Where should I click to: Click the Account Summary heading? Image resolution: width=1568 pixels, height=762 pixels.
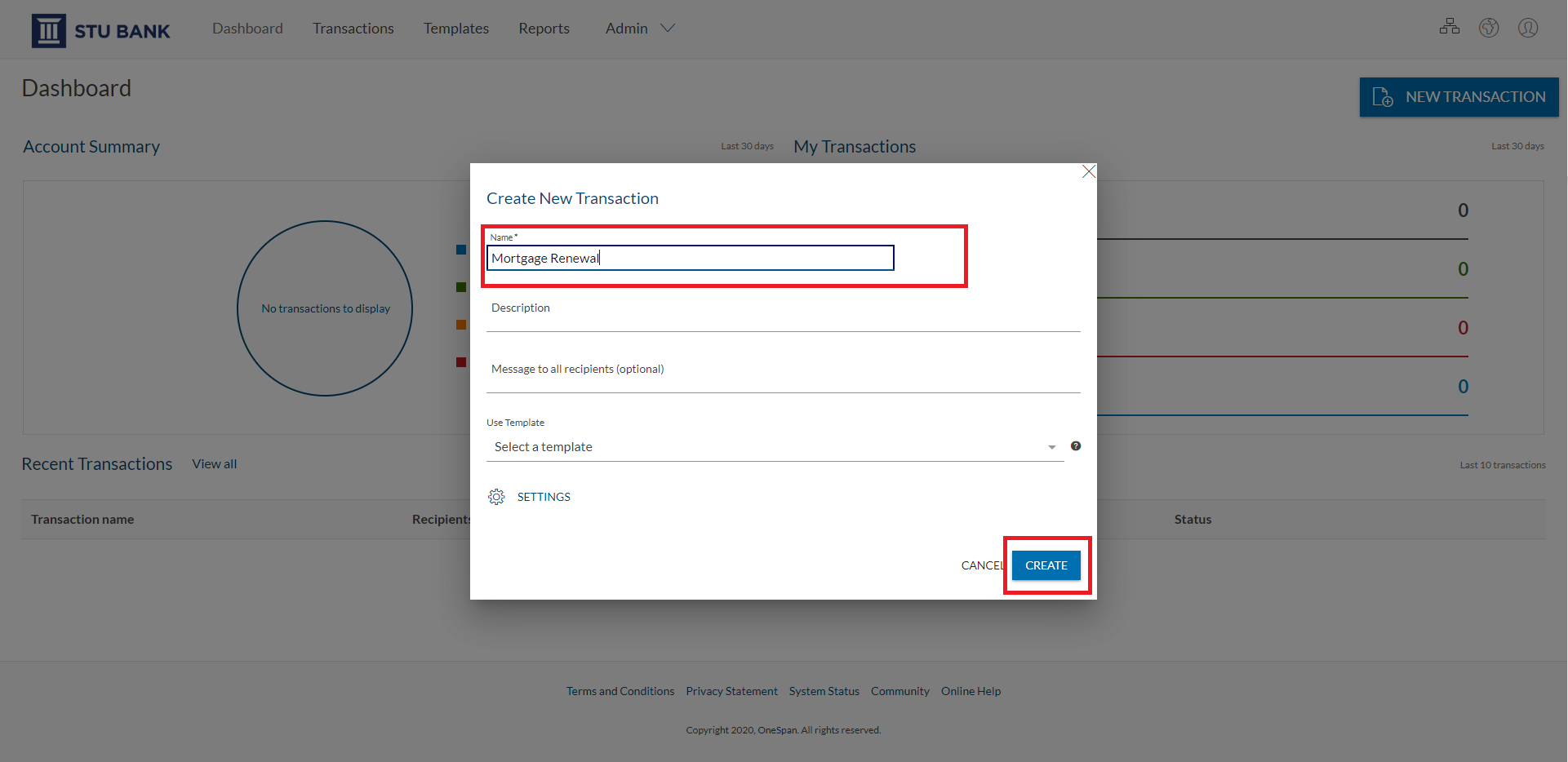pyautogui.click(x=91, y=147)
